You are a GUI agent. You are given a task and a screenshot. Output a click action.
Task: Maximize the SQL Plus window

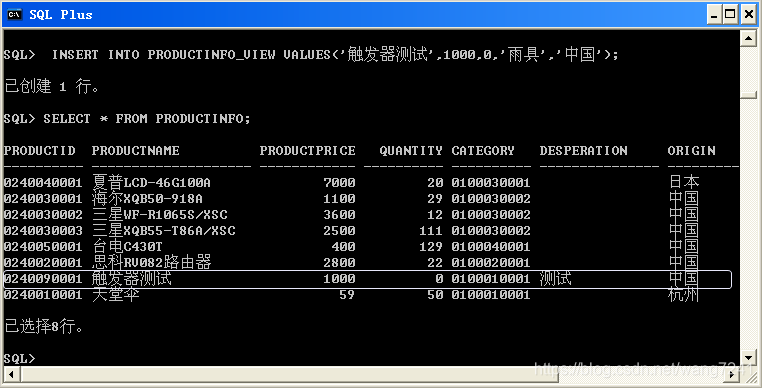click(x=730, y=15)
